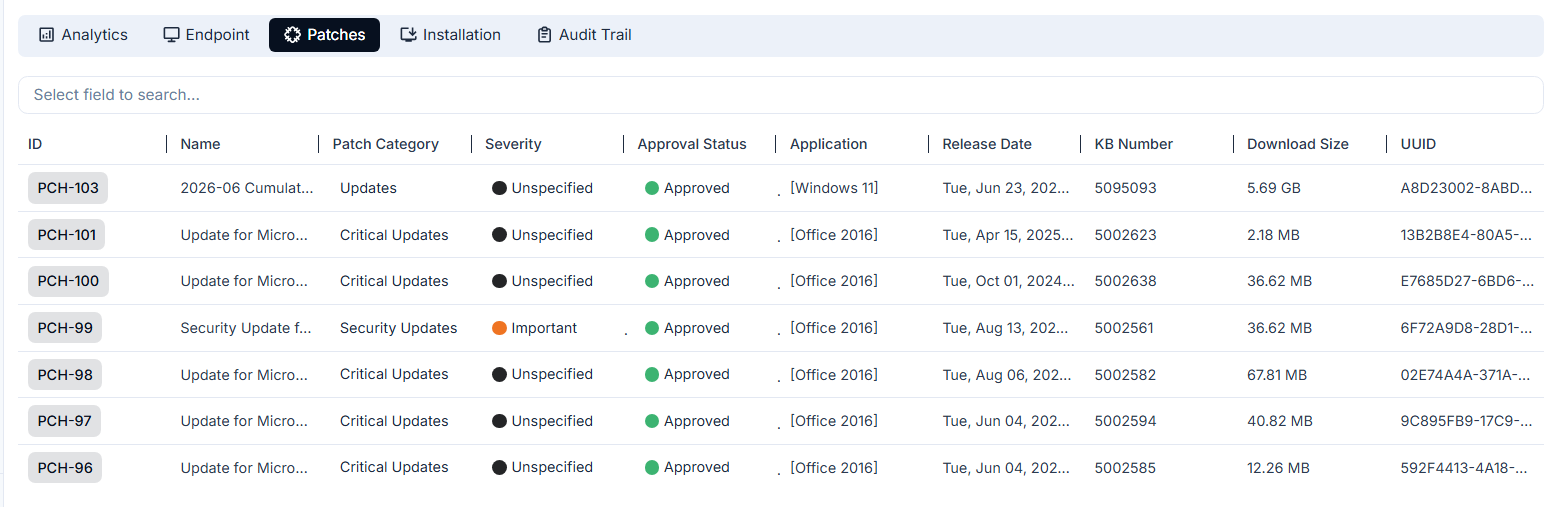Click Security Updates category cell
Screen dimensions: 1547x507
coord(398,328)
